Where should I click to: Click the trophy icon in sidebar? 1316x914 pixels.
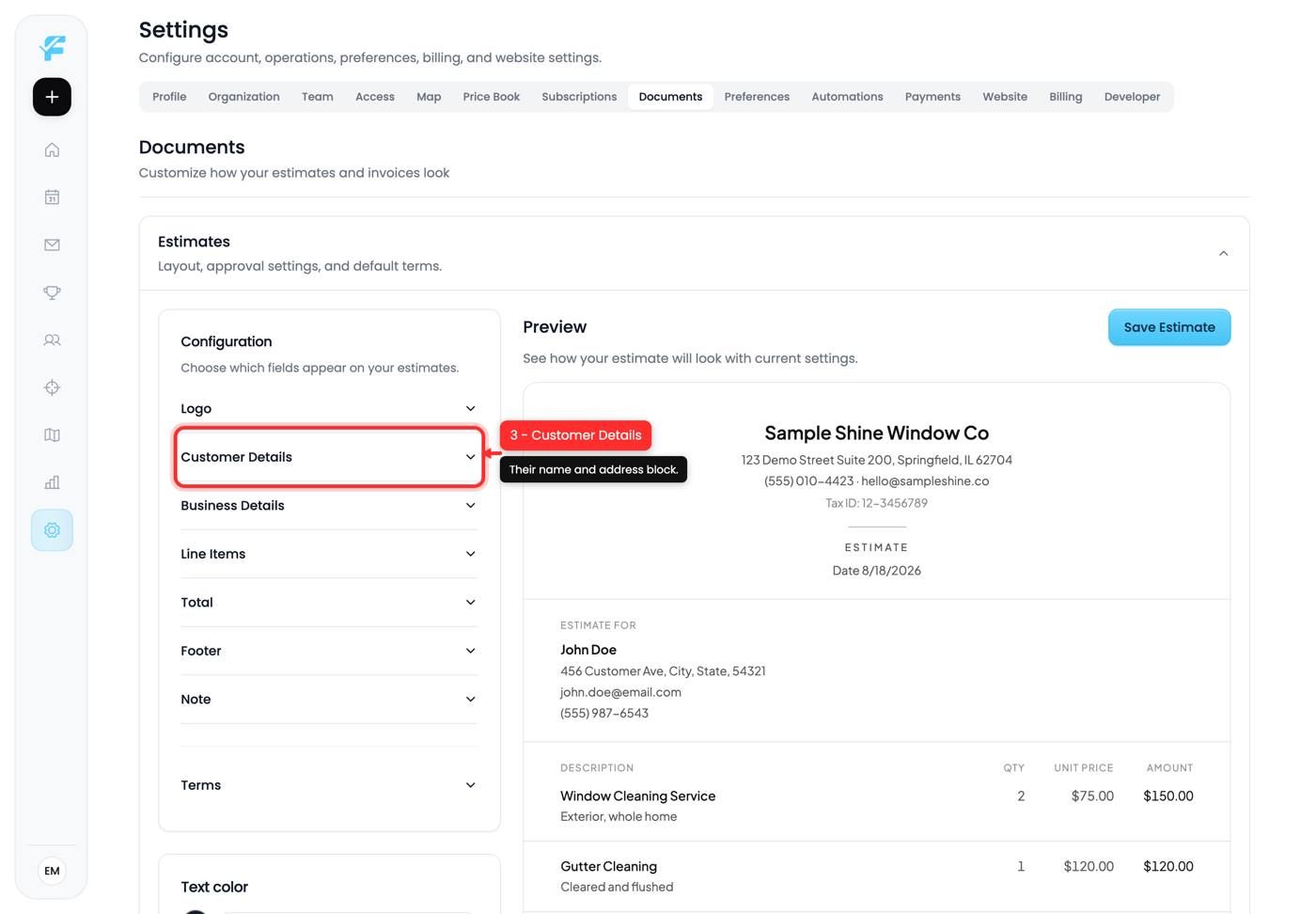52,292
